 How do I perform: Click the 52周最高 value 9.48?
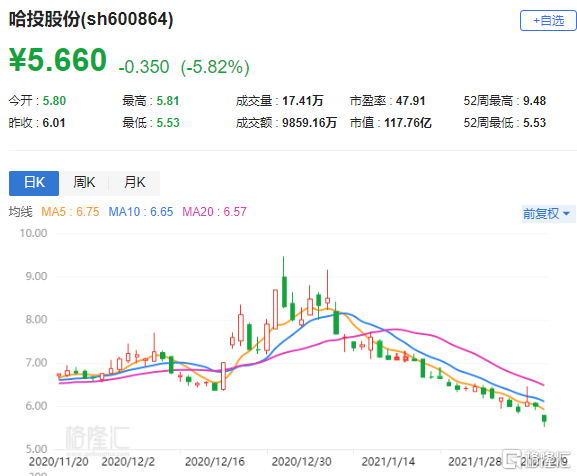[534, 101]
